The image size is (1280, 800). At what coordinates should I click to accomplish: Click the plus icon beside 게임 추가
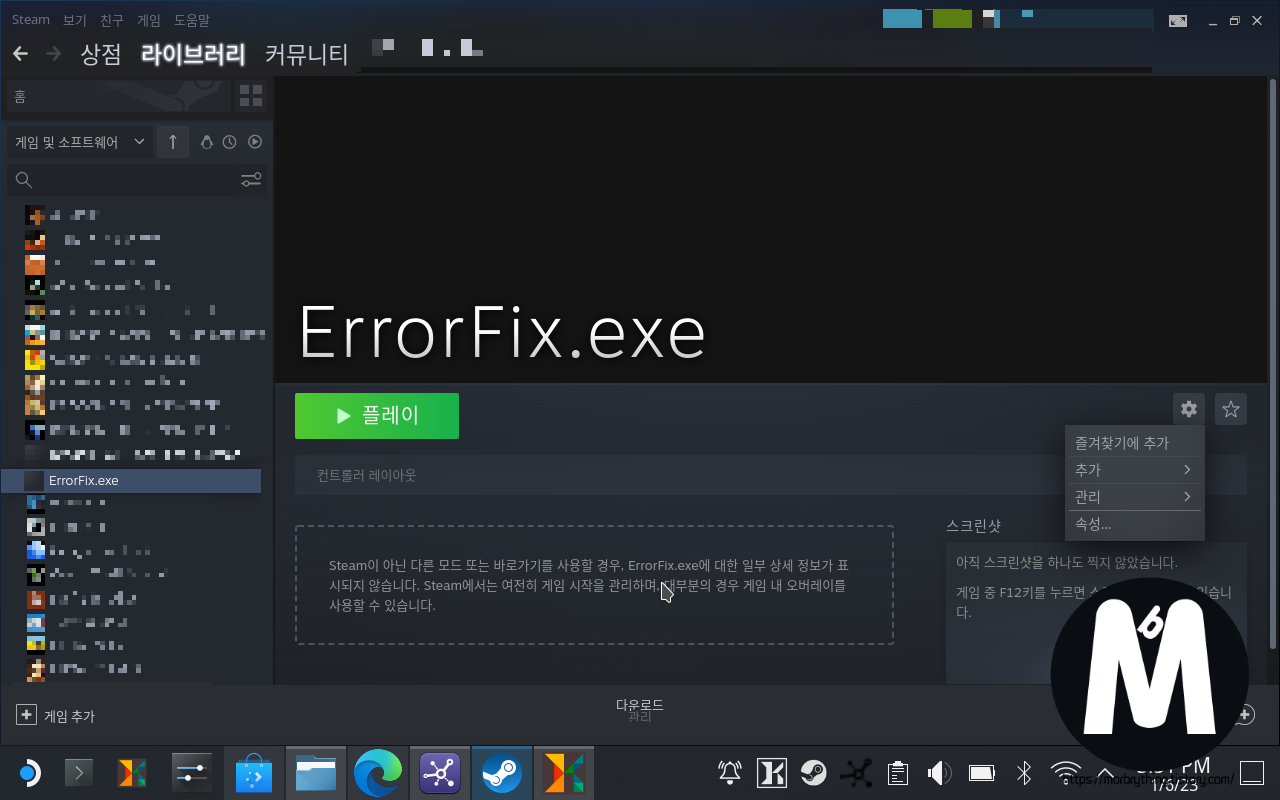pyautogui.click(x=26, y=715)
